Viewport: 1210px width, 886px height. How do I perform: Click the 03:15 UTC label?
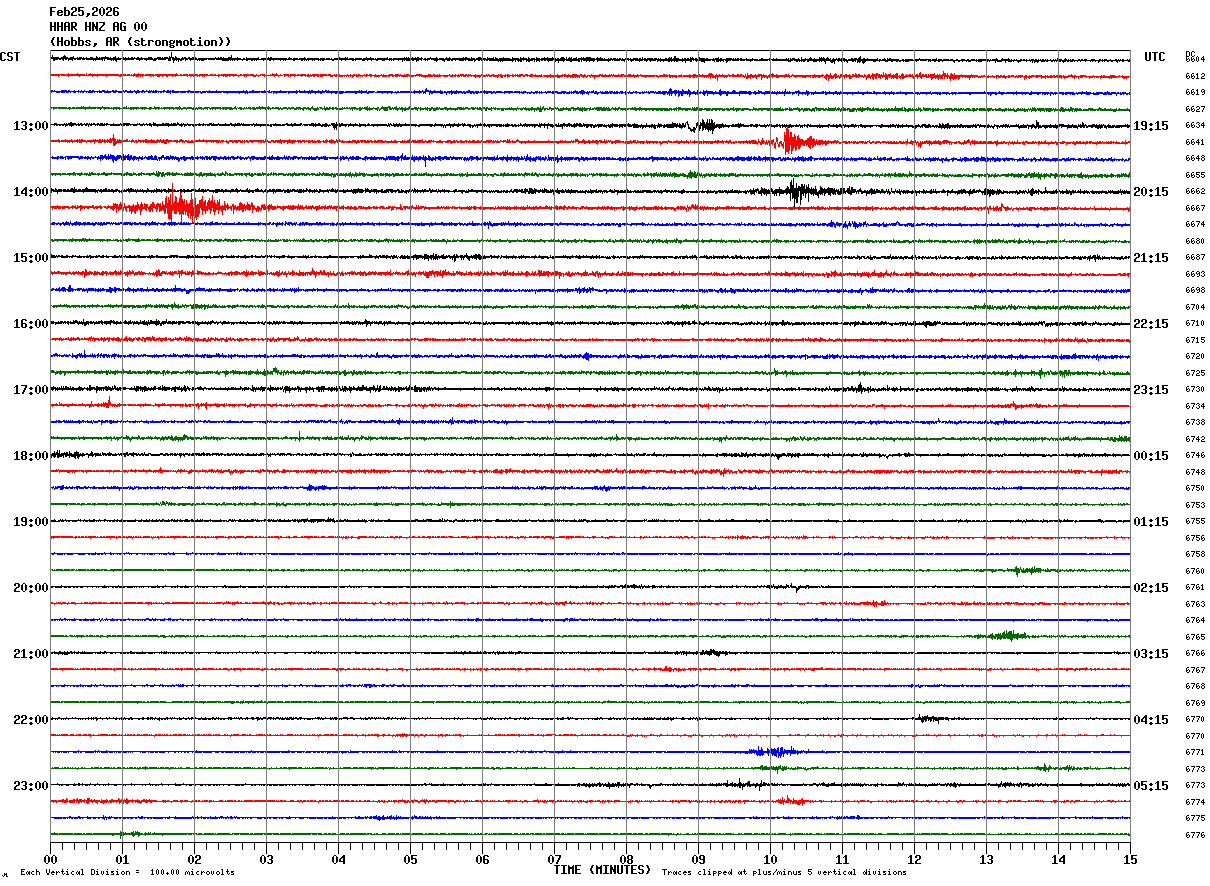tap(1151, 654)
